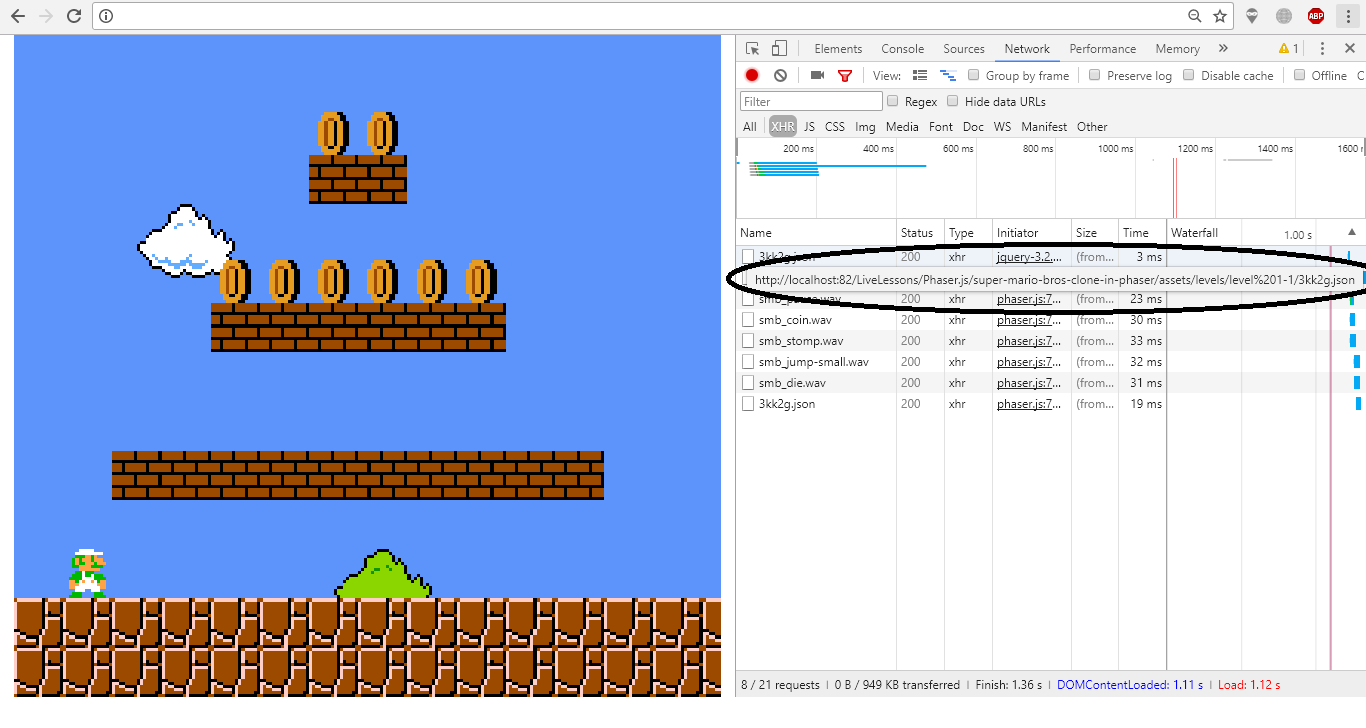
Task: Toggle the device toolbar icon
Action: point(779,49)
